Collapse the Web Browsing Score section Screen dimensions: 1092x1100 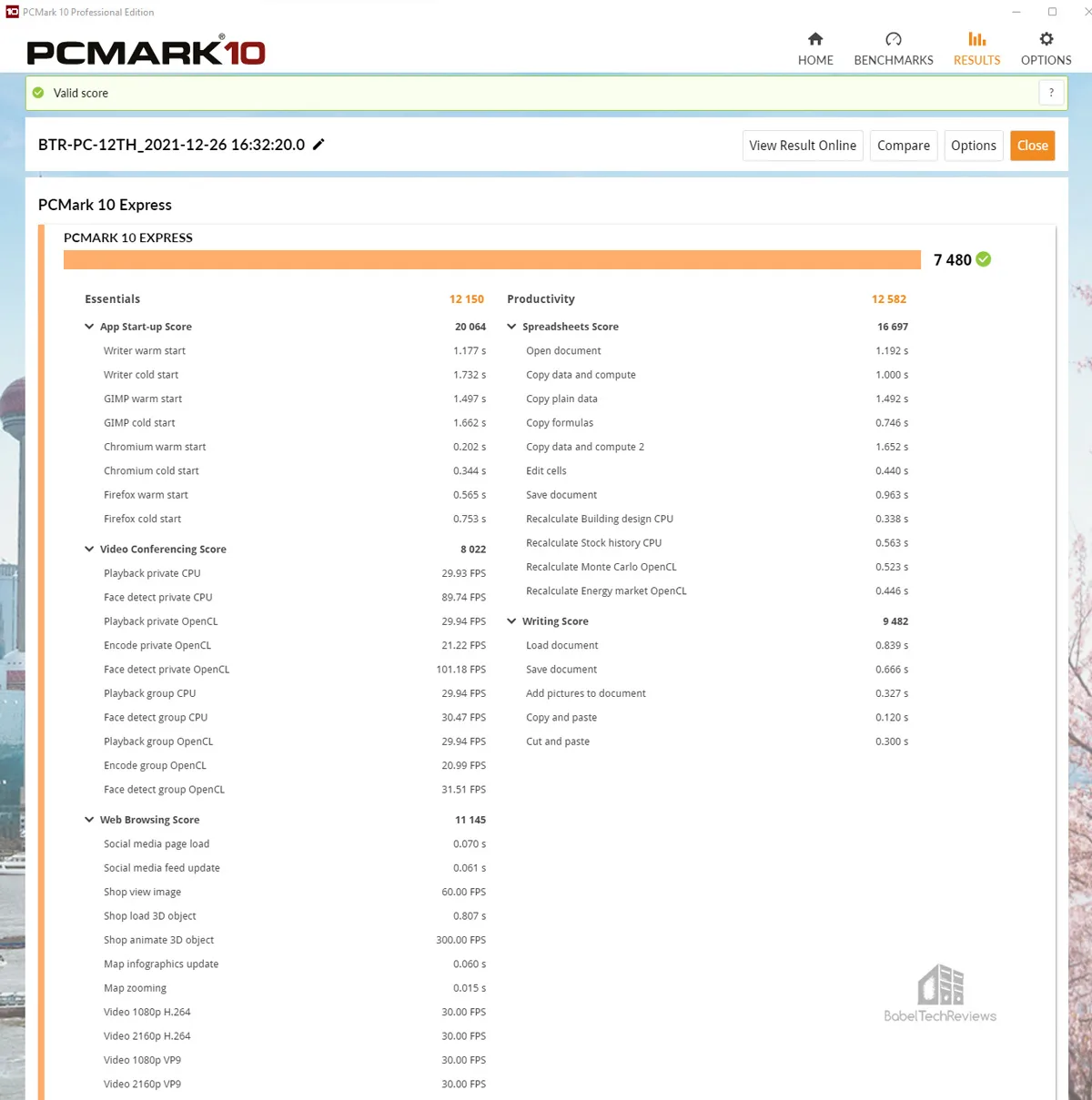(x=89, y=820)
